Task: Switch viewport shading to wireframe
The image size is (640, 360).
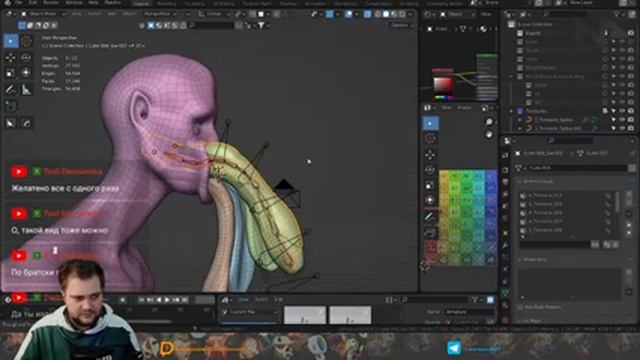Action: (378, 14)
